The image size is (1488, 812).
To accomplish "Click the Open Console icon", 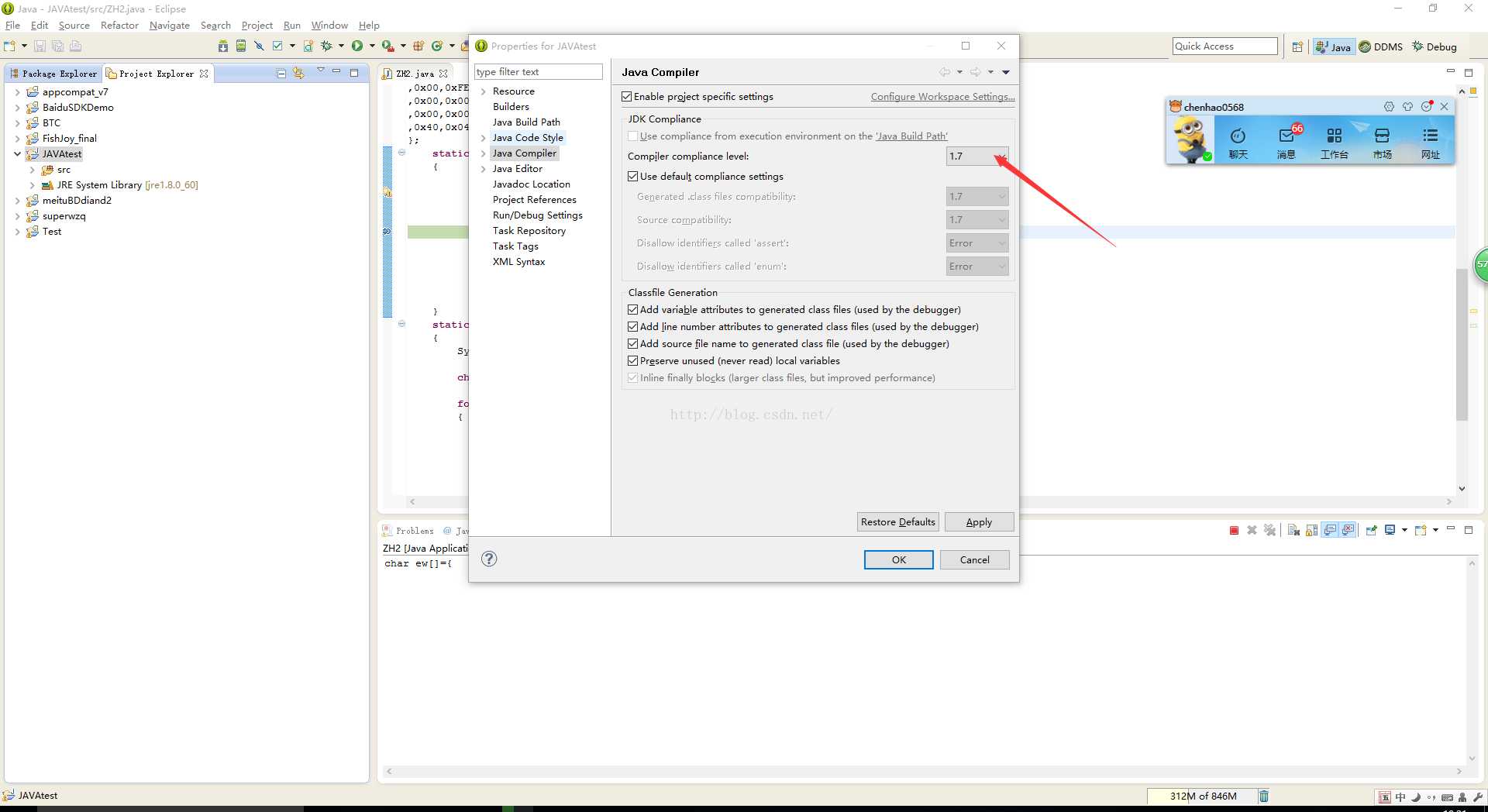I will (1421, 530).
